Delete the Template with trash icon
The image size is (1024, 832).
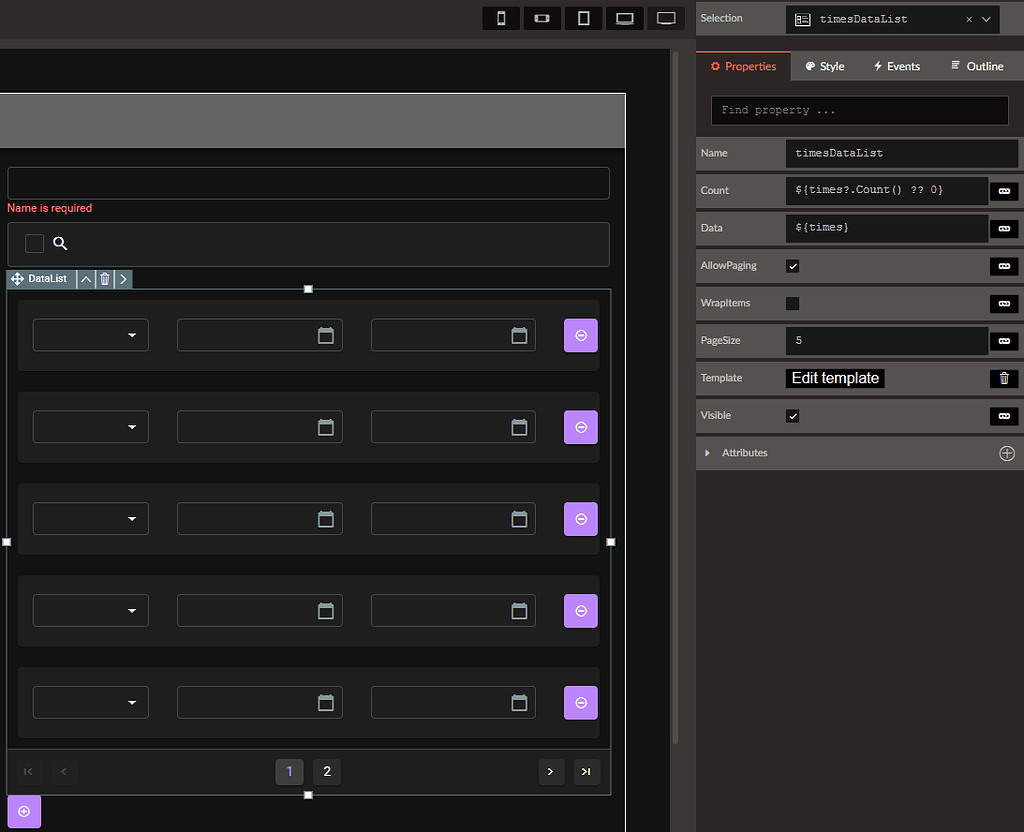tap(1004, 378)
